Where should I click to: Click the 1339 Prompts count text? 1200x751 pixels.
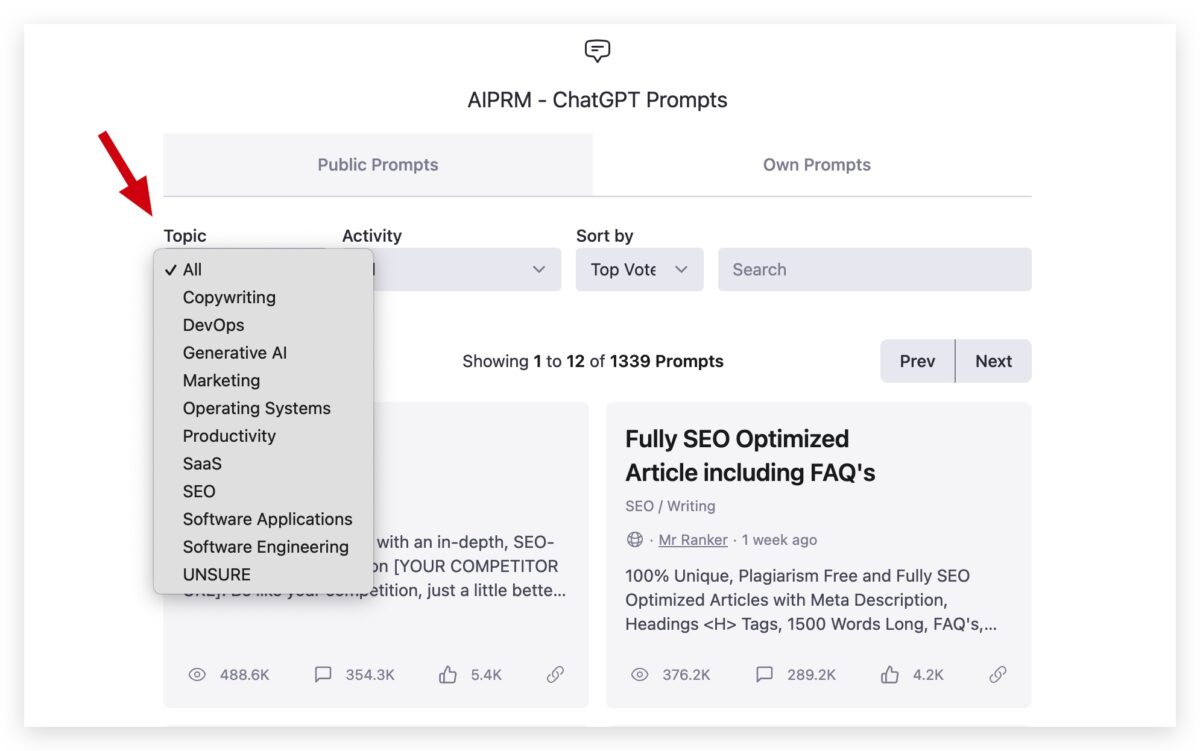click(x=666, y=361)
